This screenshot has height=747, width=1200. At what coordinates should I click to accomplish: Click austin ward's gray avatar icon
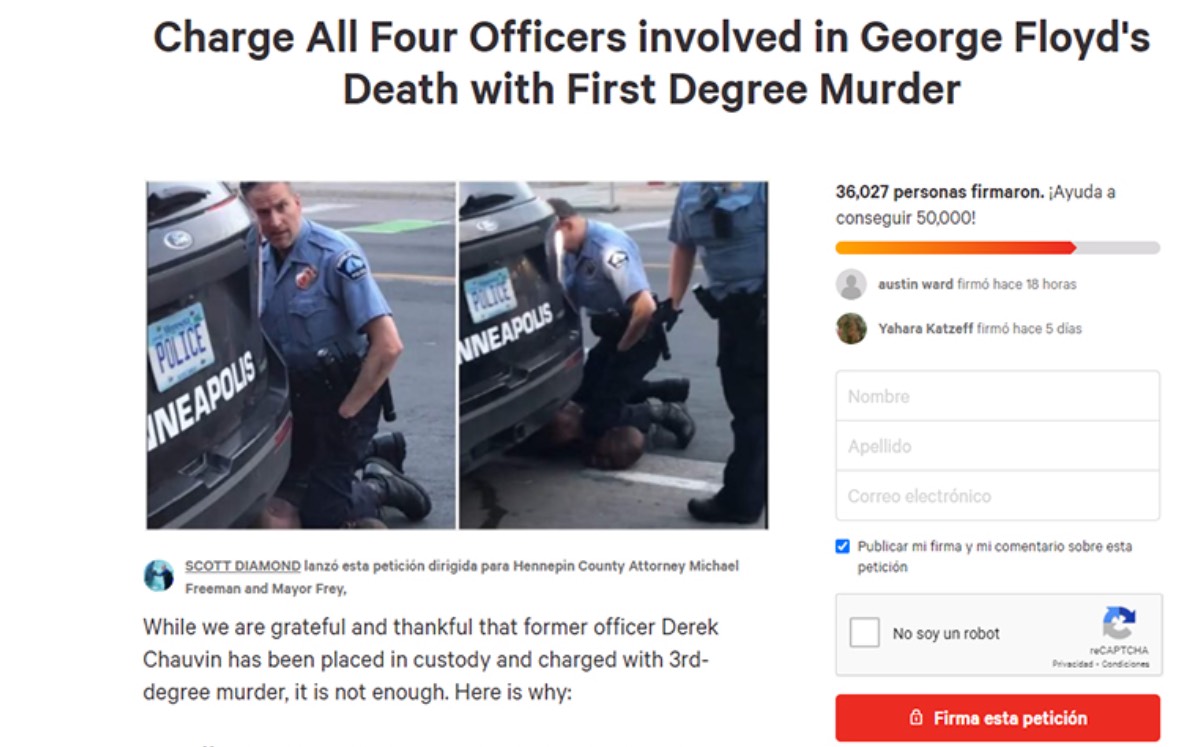(851, 284)
